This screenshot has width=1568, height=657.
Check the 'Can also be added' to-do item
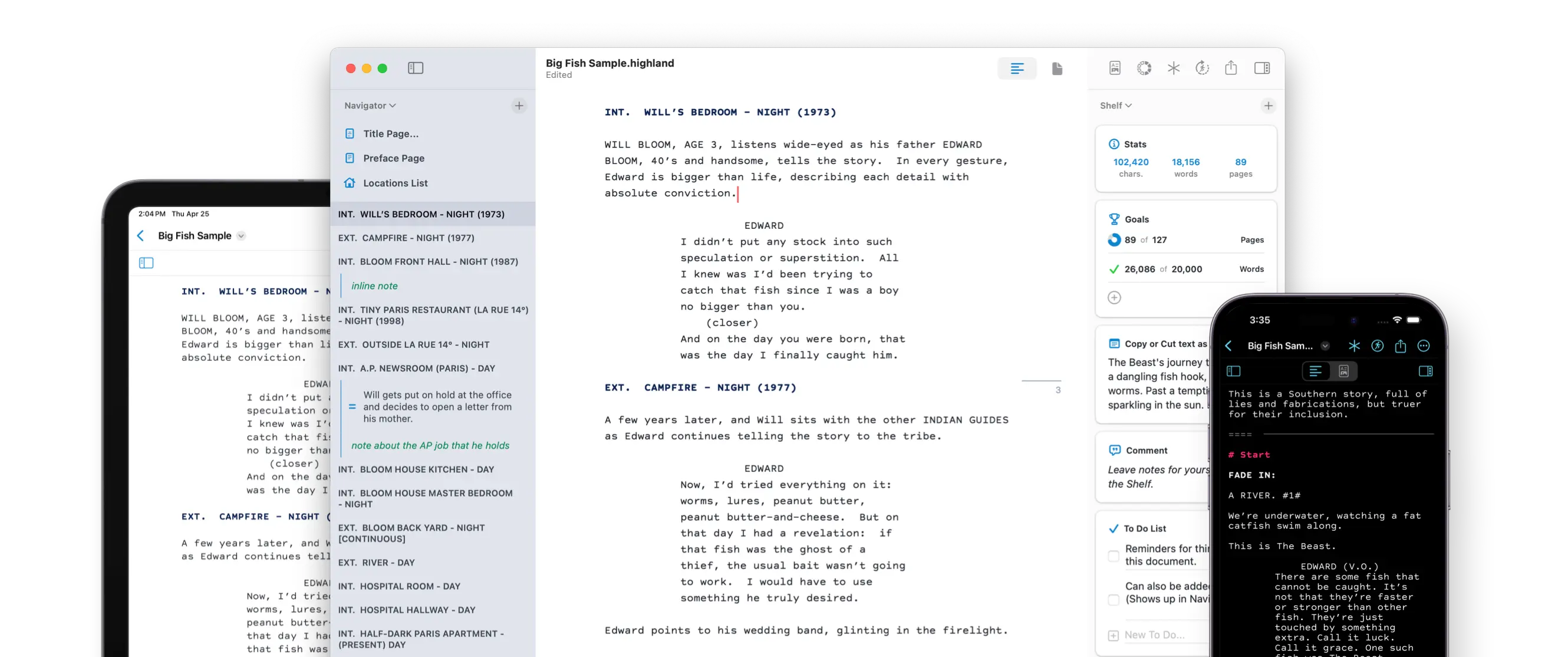point(1114,600)
